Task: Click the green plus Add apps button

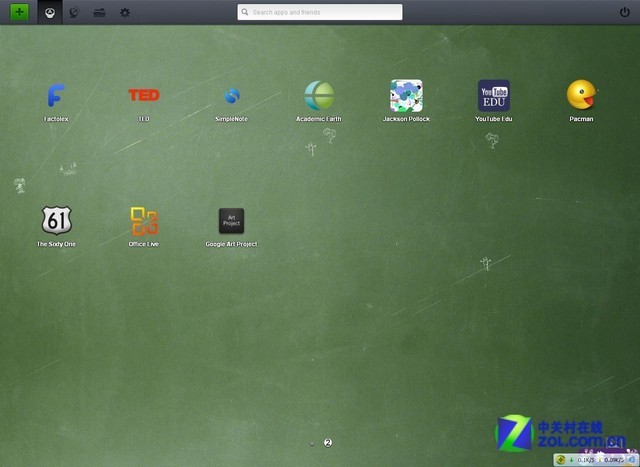Action: point(20,12)
